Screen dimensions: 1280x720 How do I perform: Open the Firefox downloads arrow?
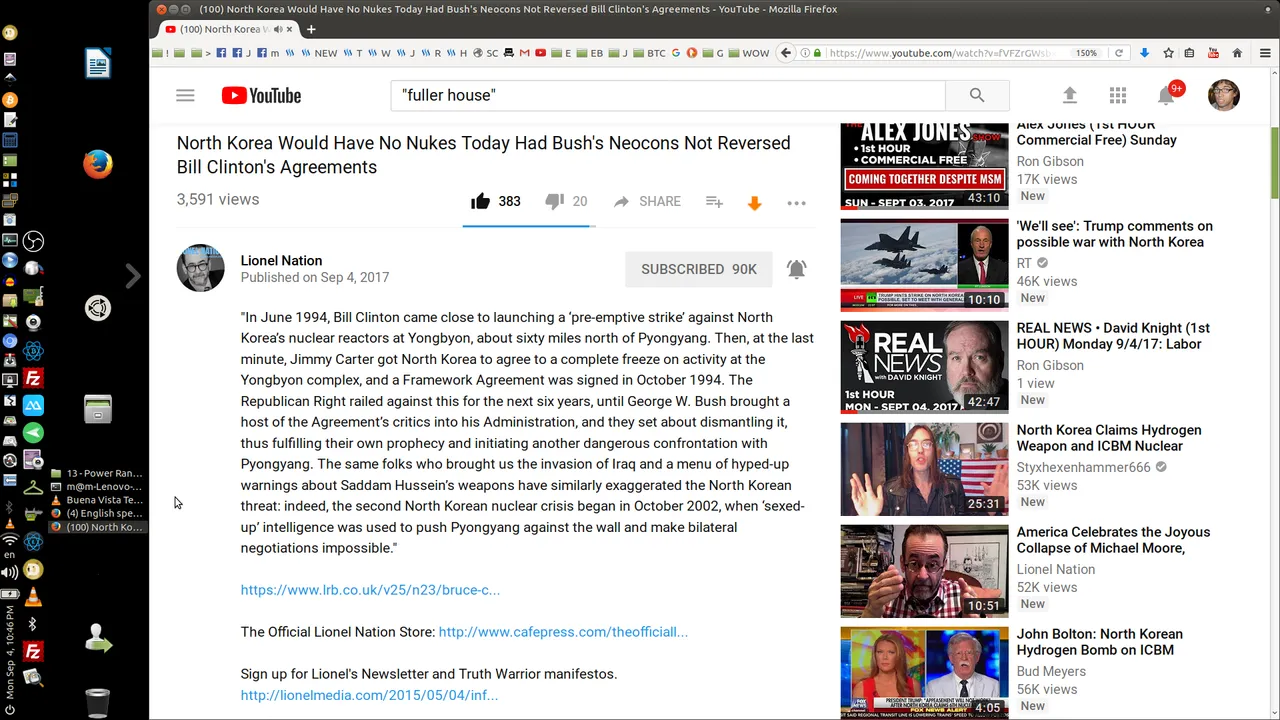pyautogui.click(x=1144, y=53)
